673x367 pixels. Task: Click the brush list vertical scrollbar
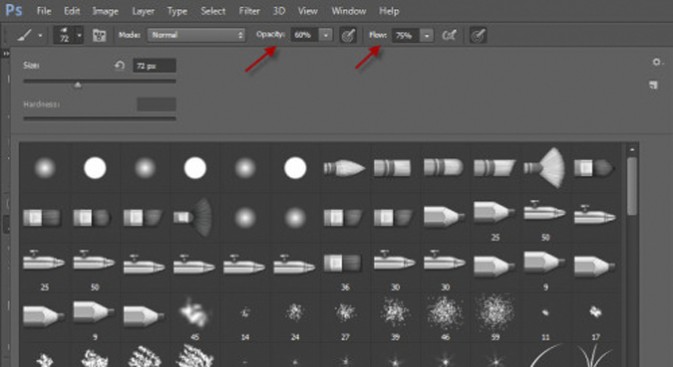(632, 185)
